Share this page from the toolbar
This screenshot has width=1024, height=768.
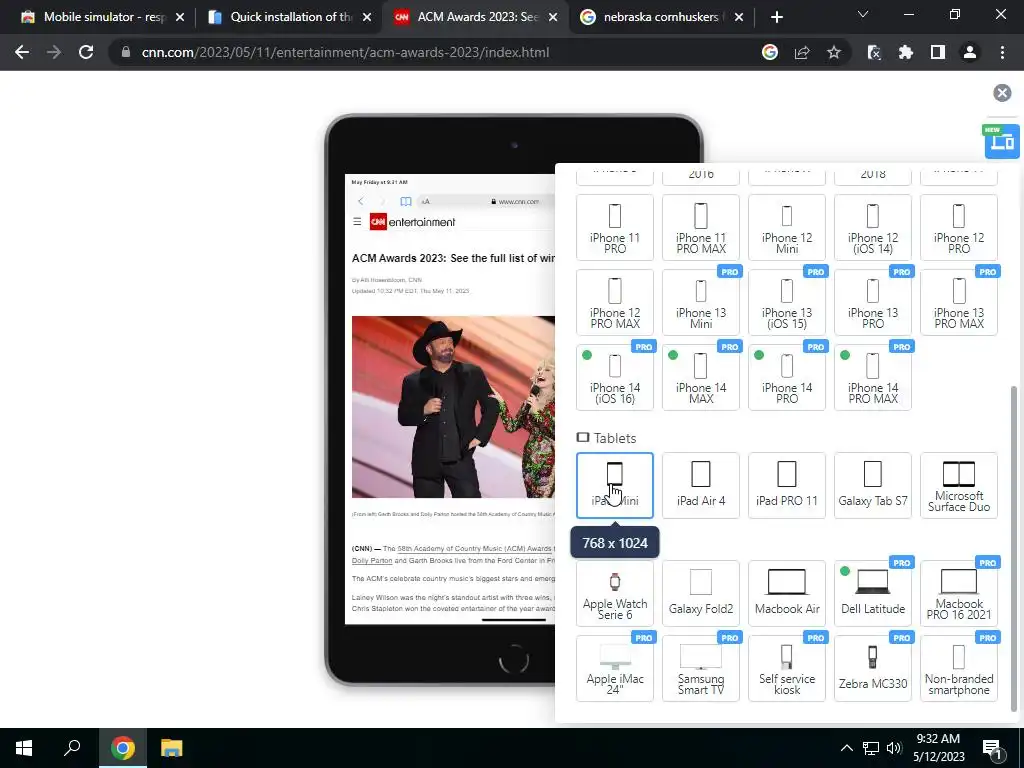[802, 52]
